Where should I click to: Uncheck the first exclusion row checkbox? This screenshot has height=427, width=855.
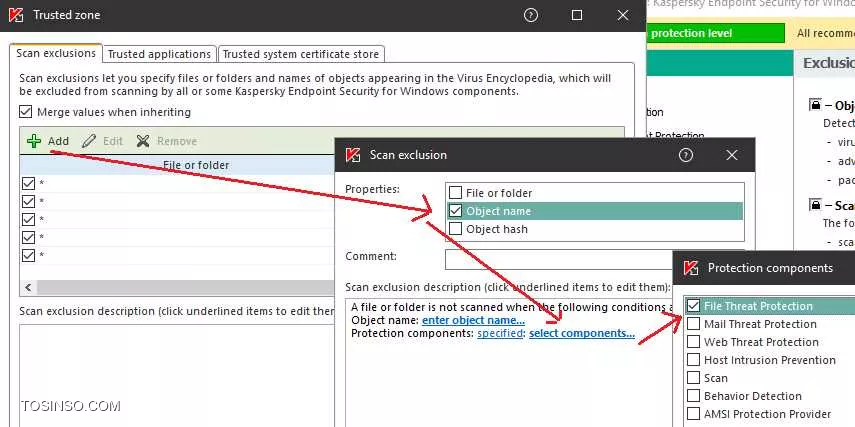(28, 183)
